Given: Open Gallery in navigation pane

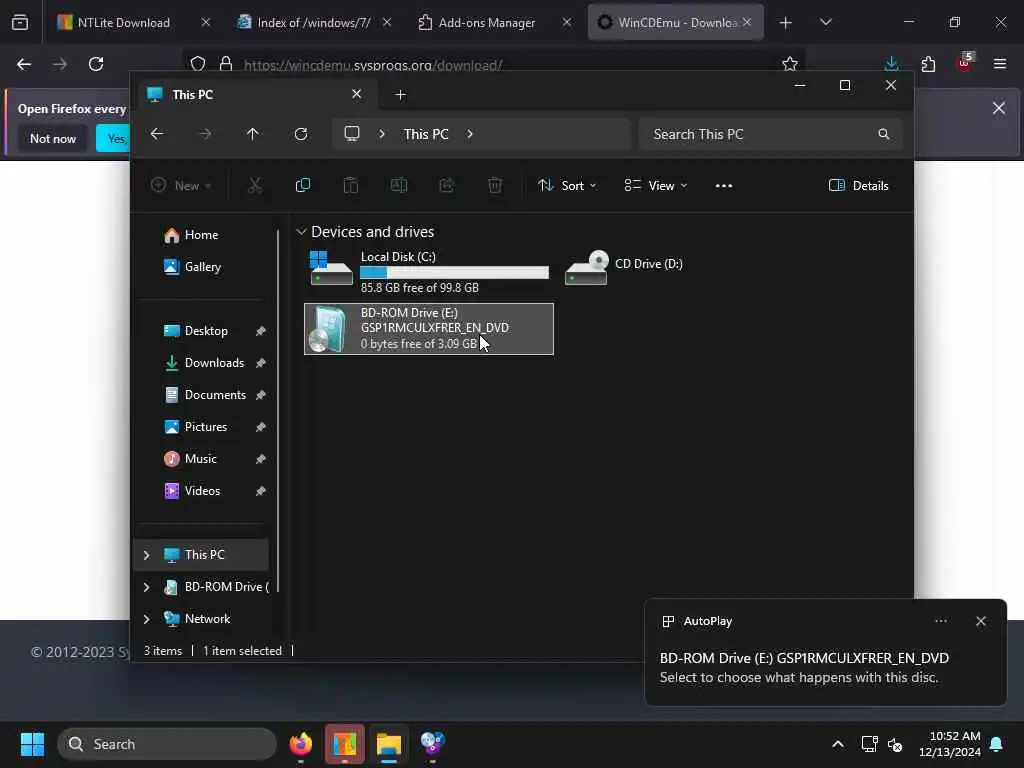Looking at the screenshot, I should 202,267.
